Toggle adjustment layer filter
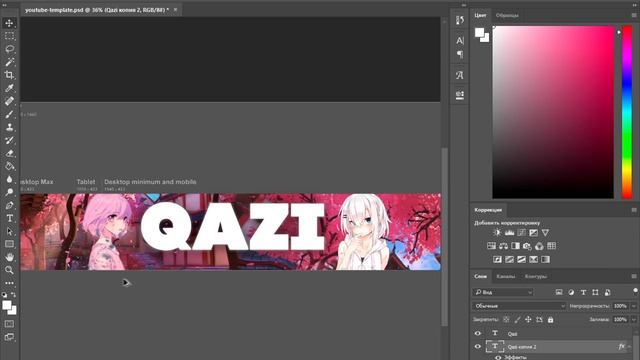 tap(571, 292)
